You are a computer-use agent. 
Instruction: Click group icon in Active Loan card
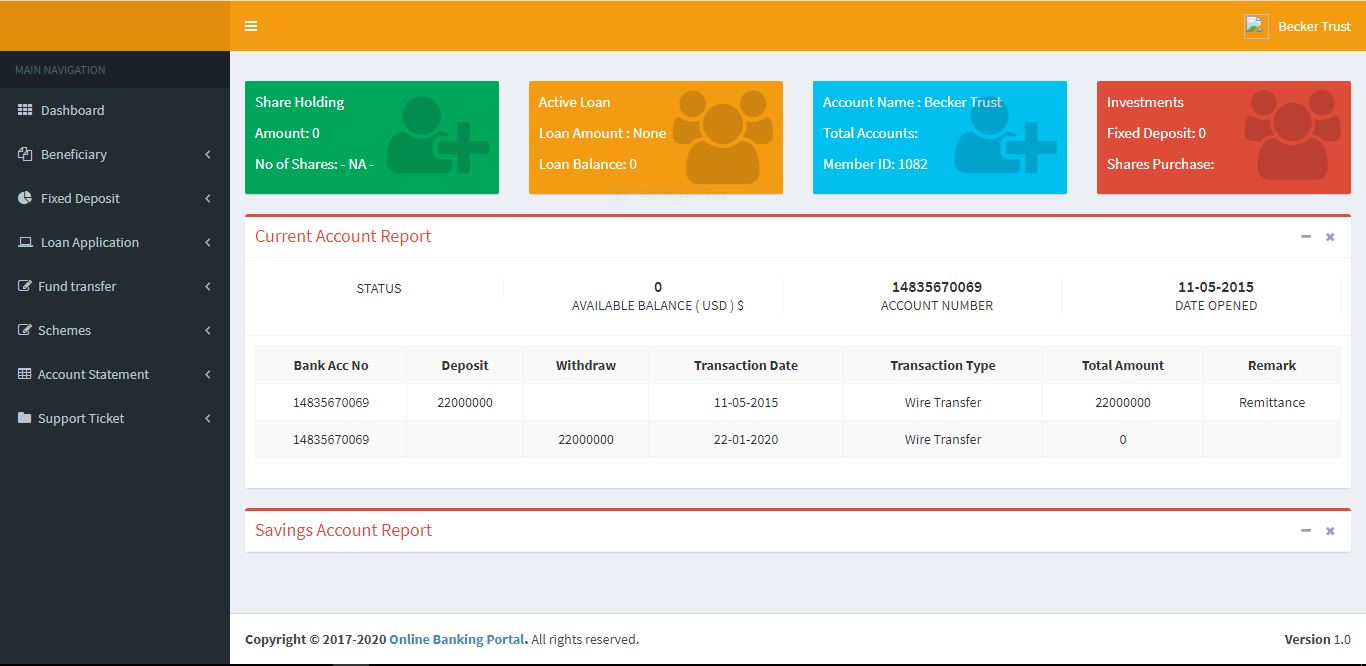pos(723,137)
